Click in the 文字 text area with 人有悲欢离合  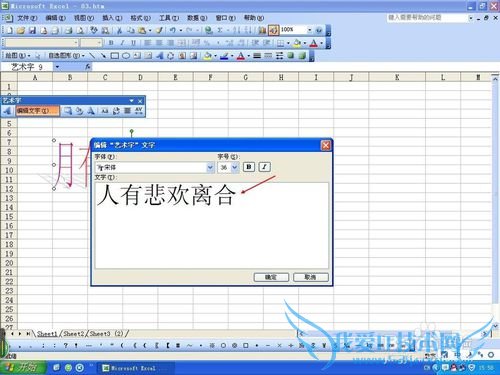click(x=212, y=225)
